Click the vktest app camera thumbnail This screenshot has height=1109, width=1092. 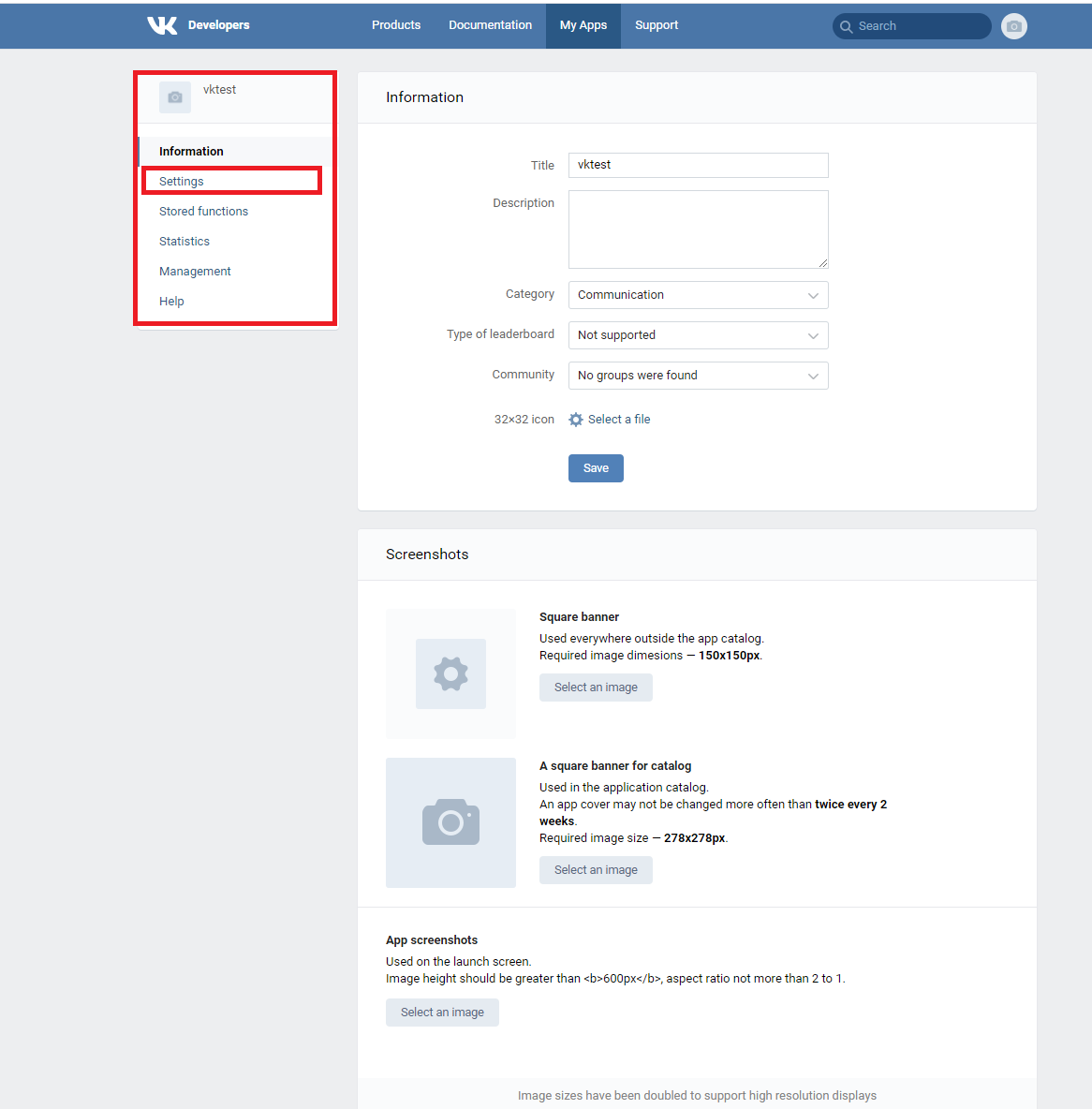[x=175, y=97]
